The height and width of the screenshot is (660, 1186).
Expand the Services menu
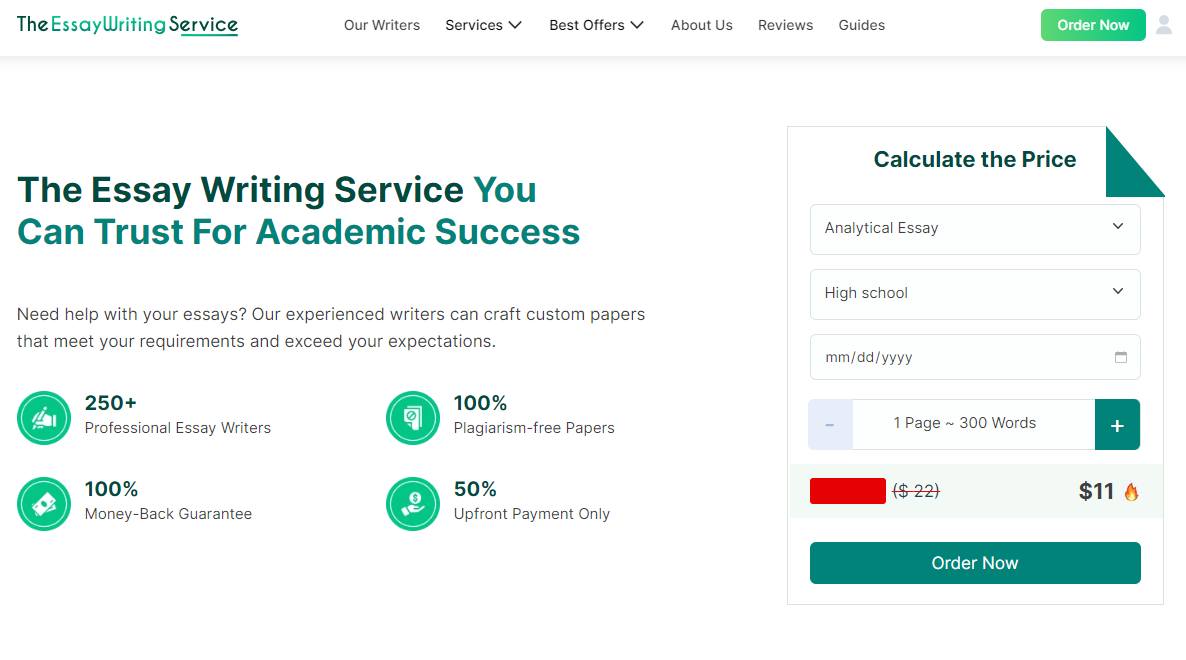[483, 25]
